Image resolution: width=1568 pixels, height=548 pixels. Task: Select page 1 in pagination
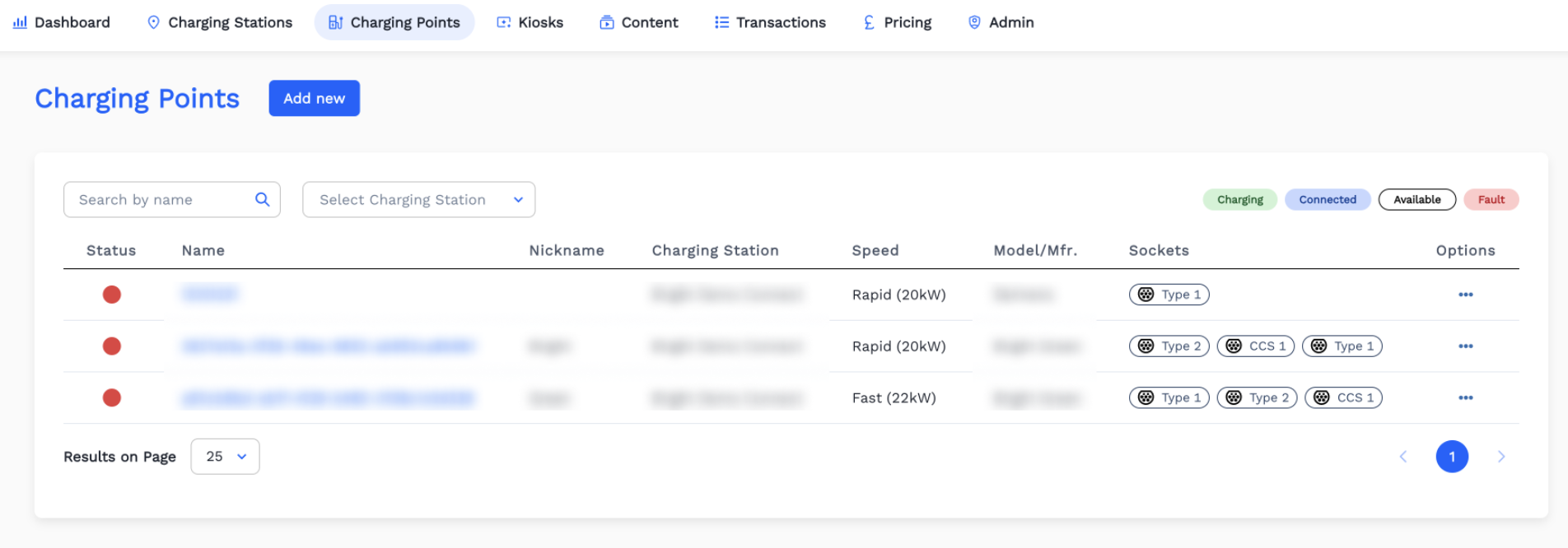click(x=1451, y=457)
